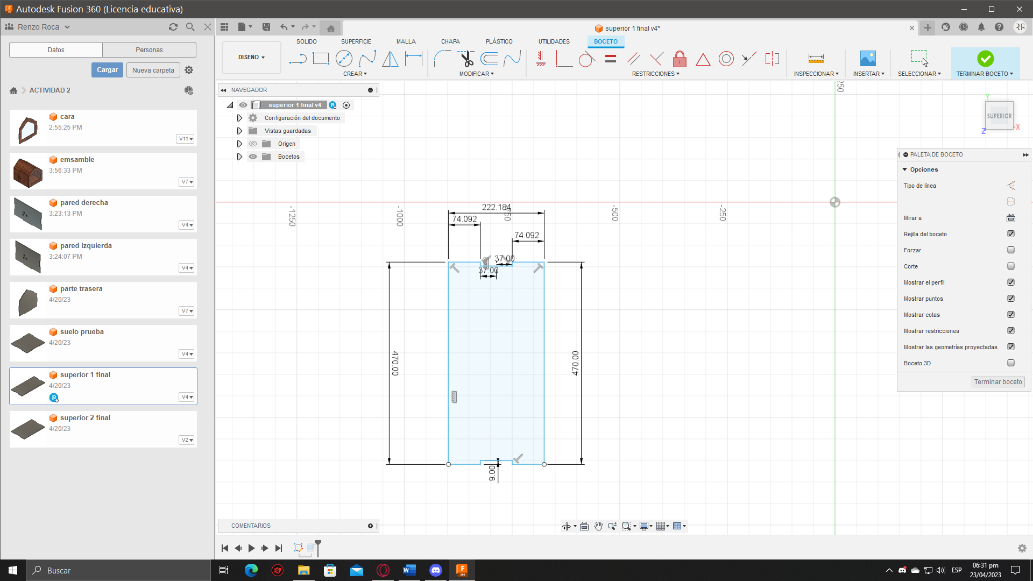Click the Insert image icon
This screenshot has height=581, width=1033.
coord(867,58)
